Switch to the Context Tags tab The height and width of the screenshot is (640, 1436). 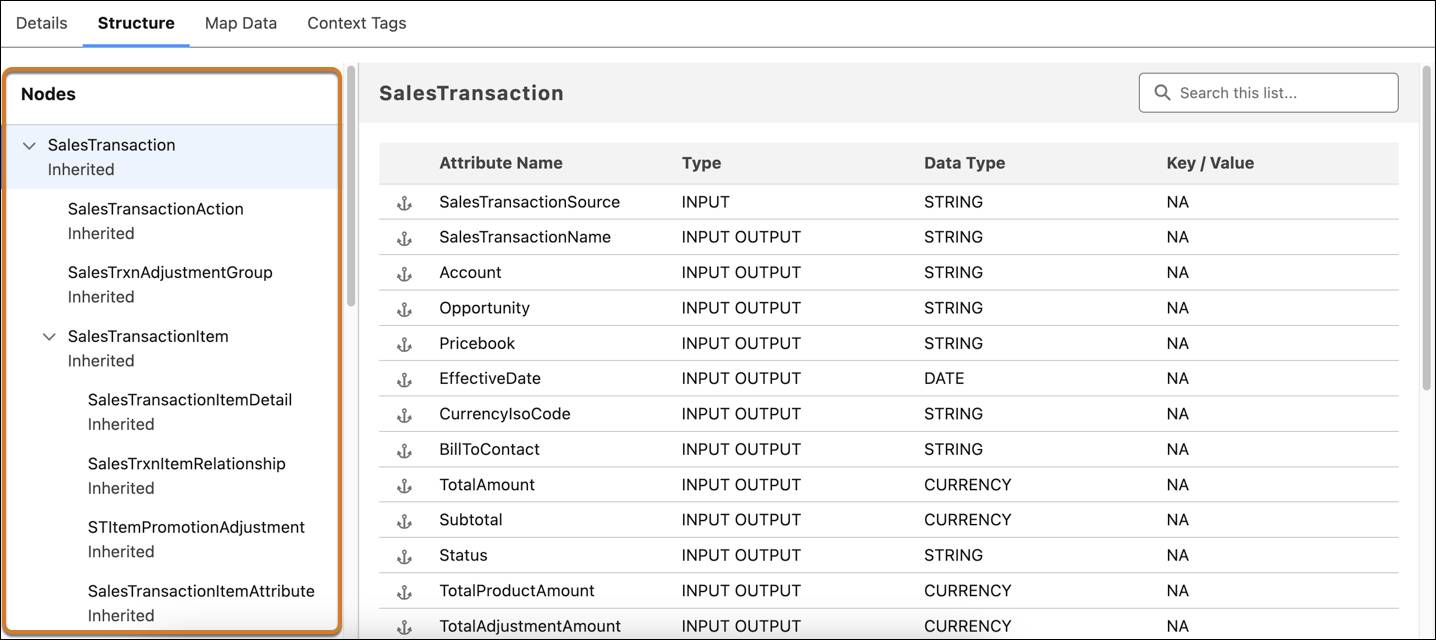(x=356, y=22)
